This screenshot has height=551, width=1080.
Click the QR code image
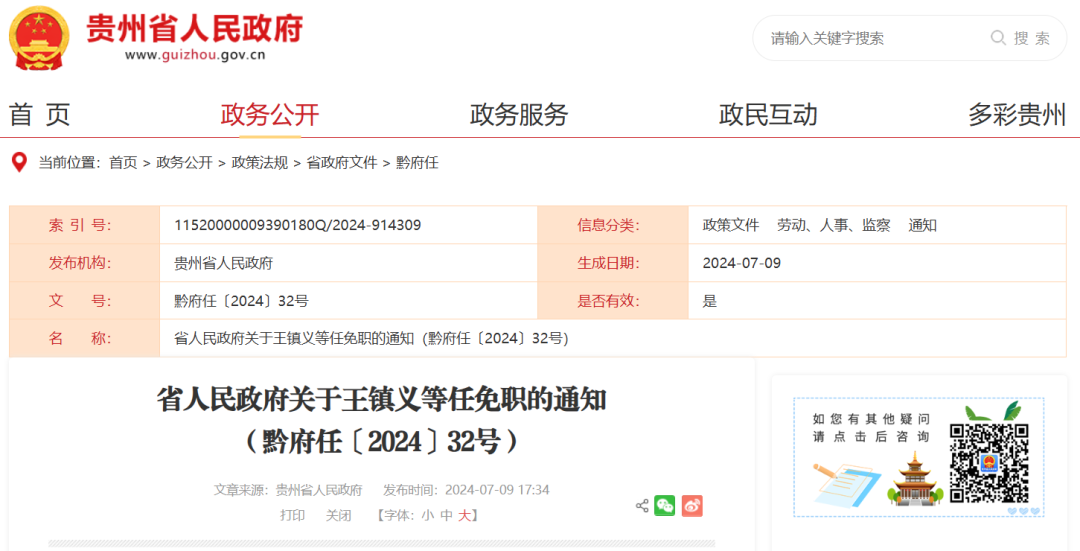pos(989,464)
